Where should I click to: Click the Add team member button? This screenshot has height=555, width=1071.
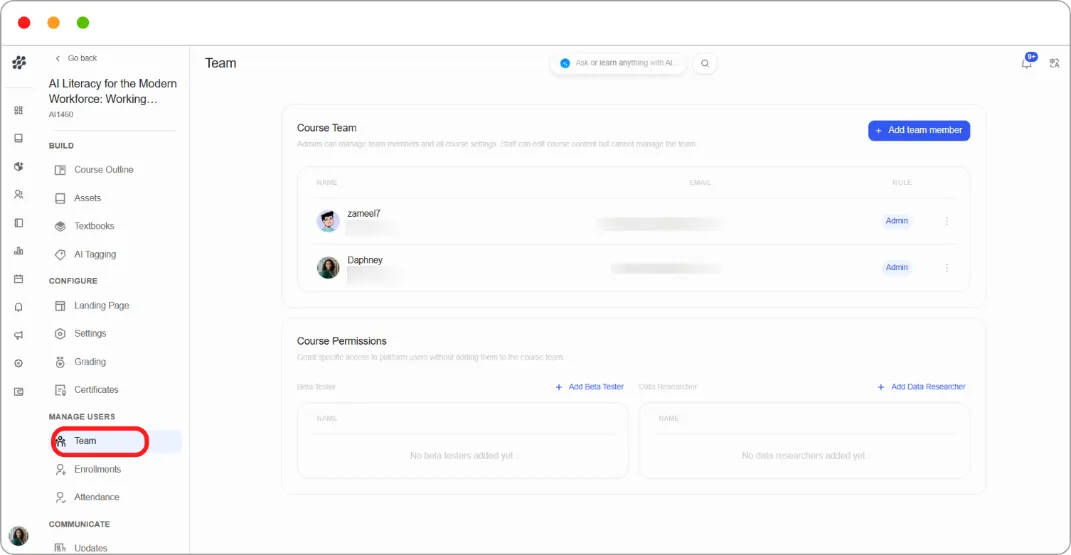click(919, 130)
